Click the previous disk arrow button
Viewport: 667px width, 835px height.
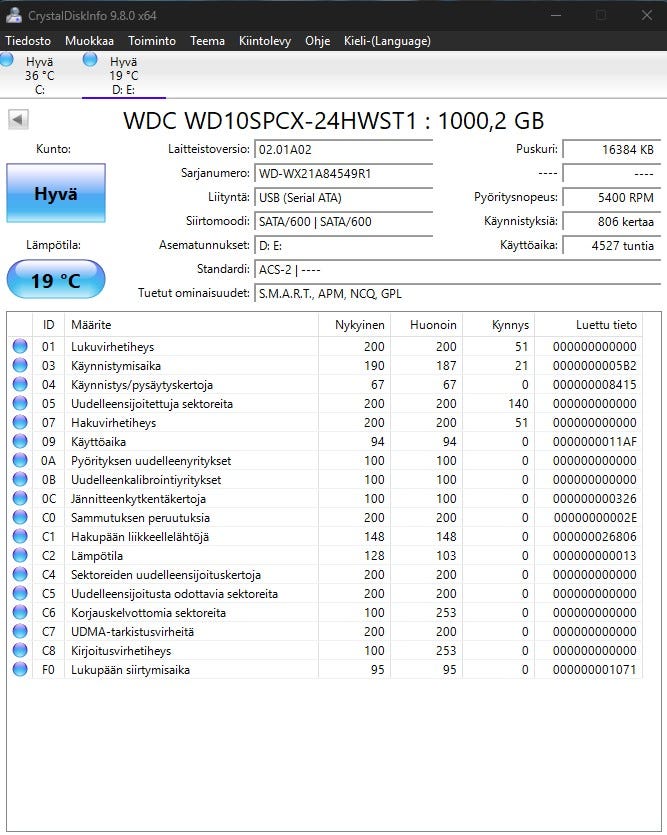[x=18, y=119]
